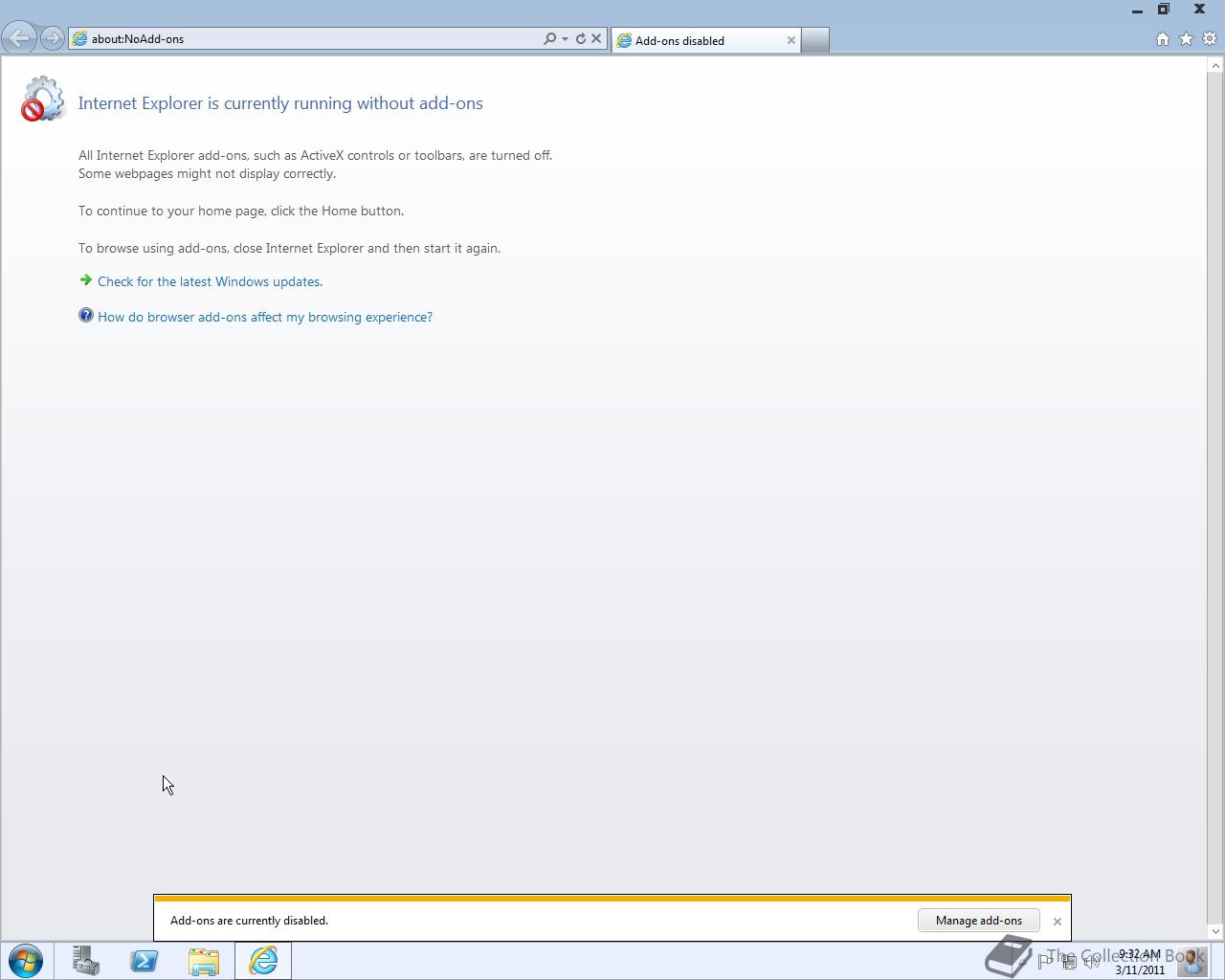Open Windows PowerShell from the taskbar
Viewport: 1225px width, 980px height.
click(145, 961)
